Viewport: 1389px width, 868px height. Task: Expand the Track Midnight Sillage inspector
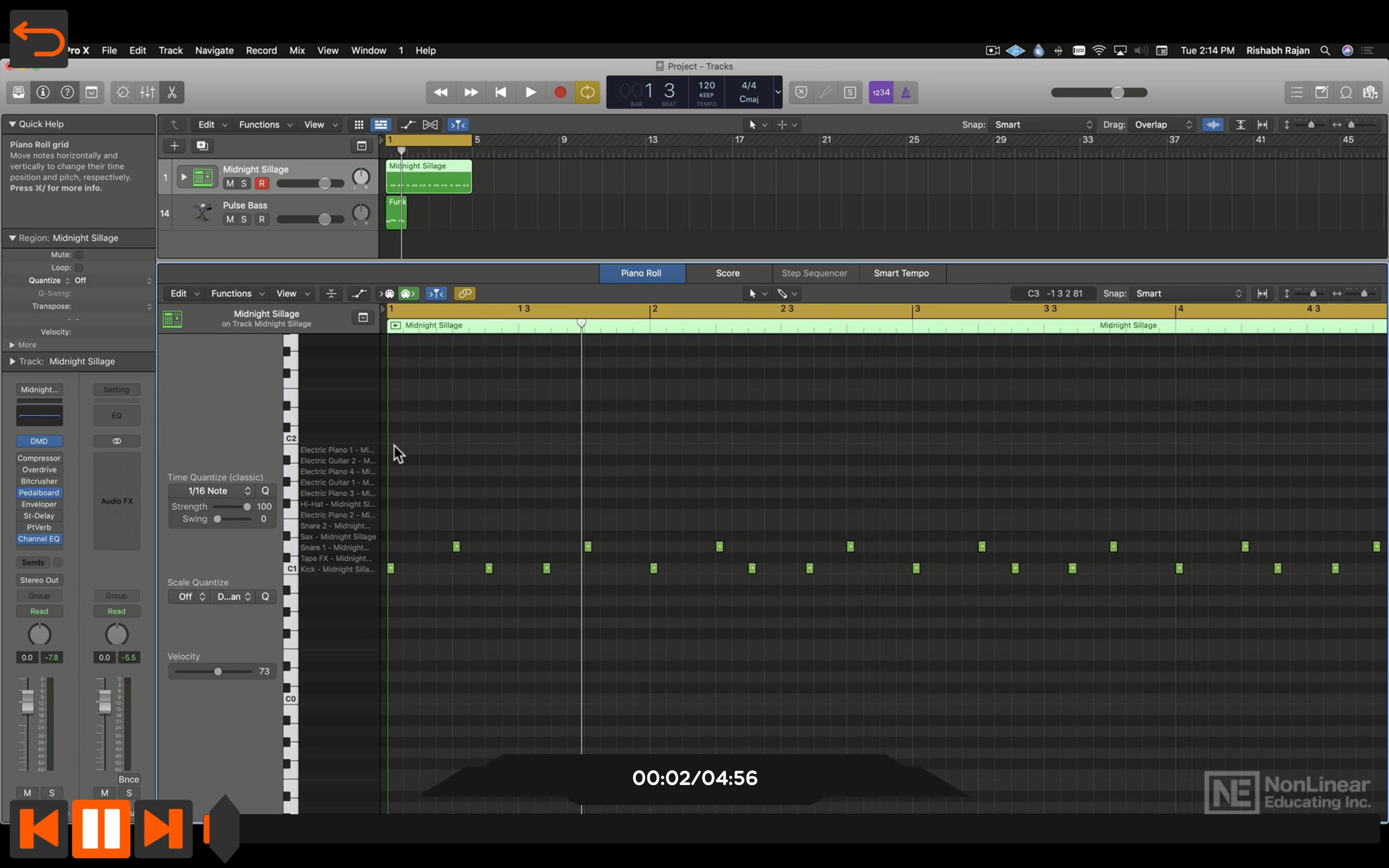click(x=12, y=362)
